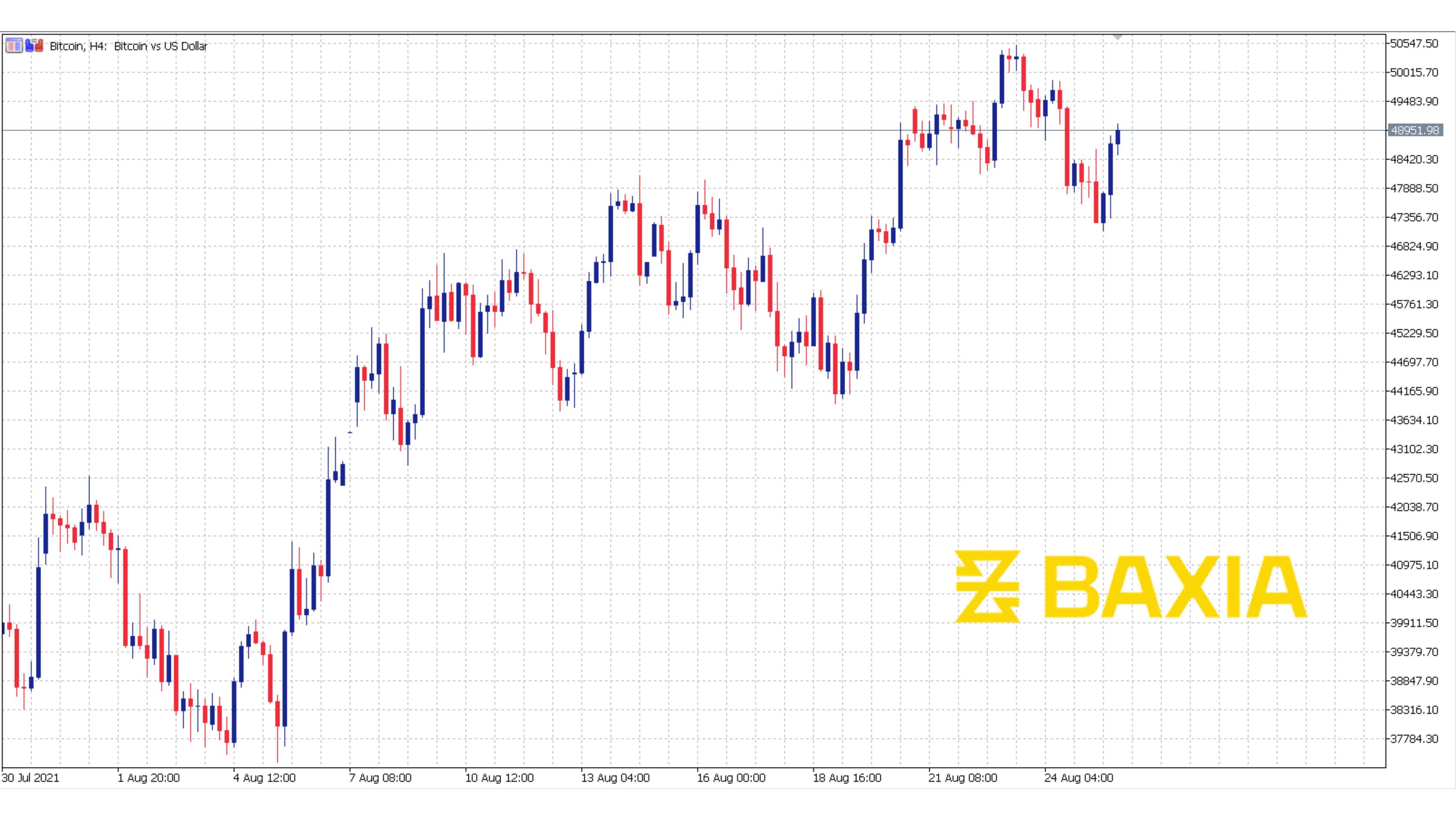The image size is (1456, 820).
Task: Click the 10 Aug 12:00 time label
Action: (x=499, y=778)
